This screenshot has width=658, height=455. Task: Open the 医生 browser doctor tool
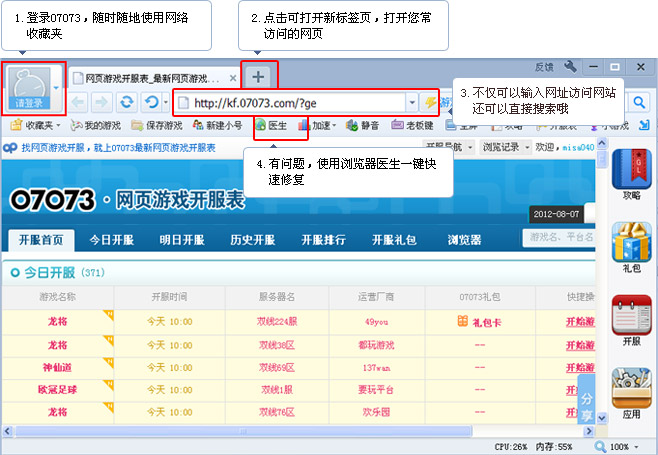point(271,126)
